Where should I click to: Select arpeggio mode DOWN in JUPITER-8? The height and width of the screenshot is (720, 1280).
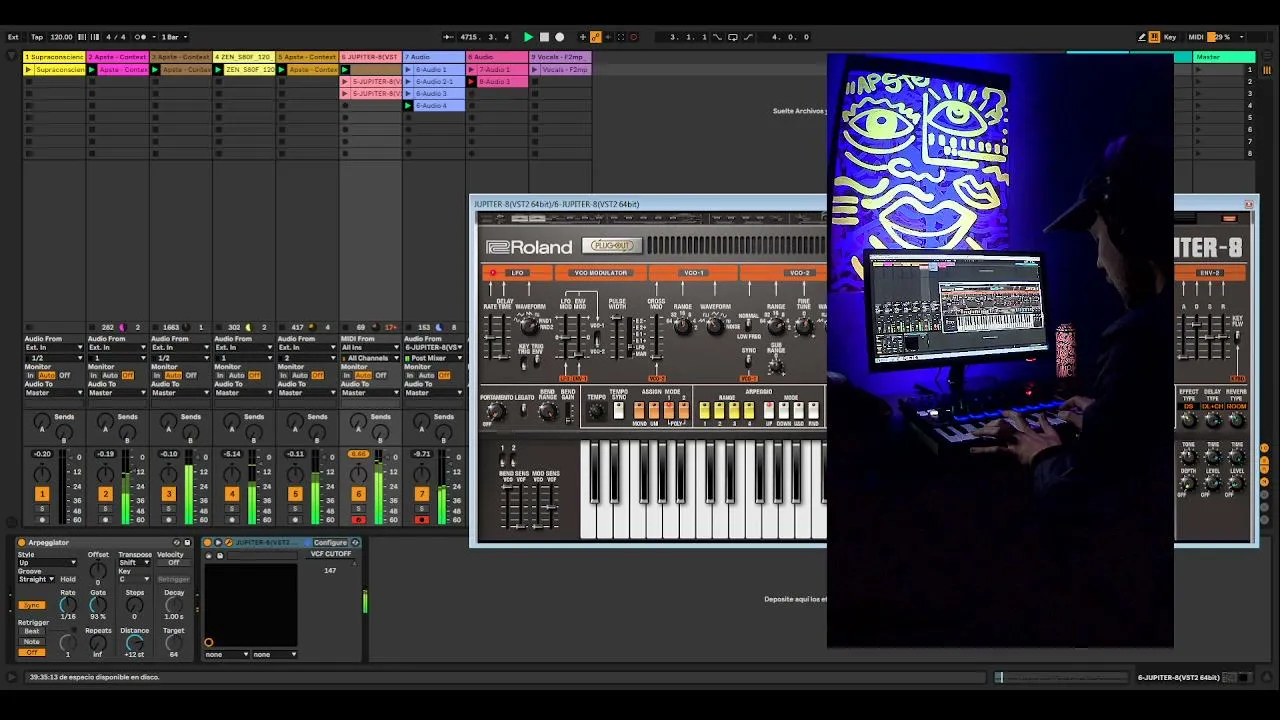(x=783, y=410)
